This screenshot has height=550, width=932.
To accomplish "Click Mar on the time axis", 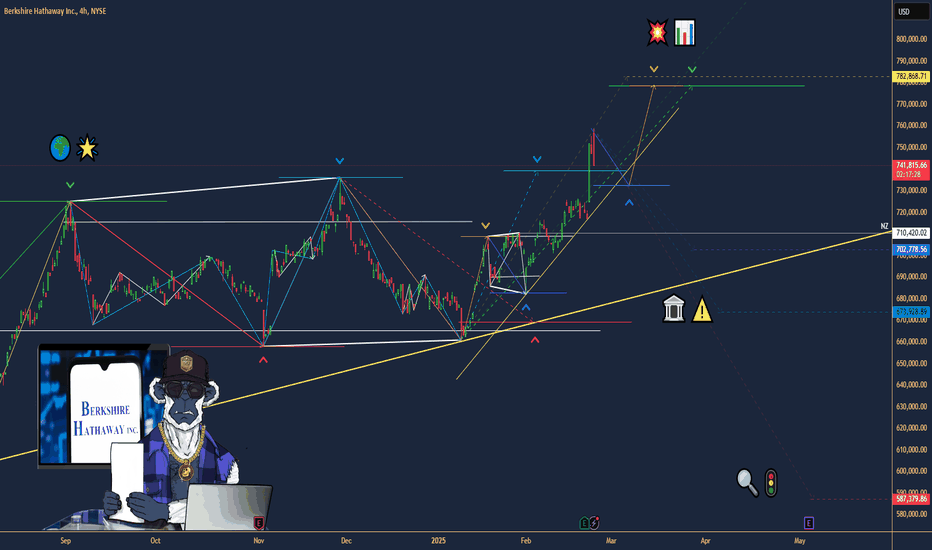I will (x=611, y=540).
